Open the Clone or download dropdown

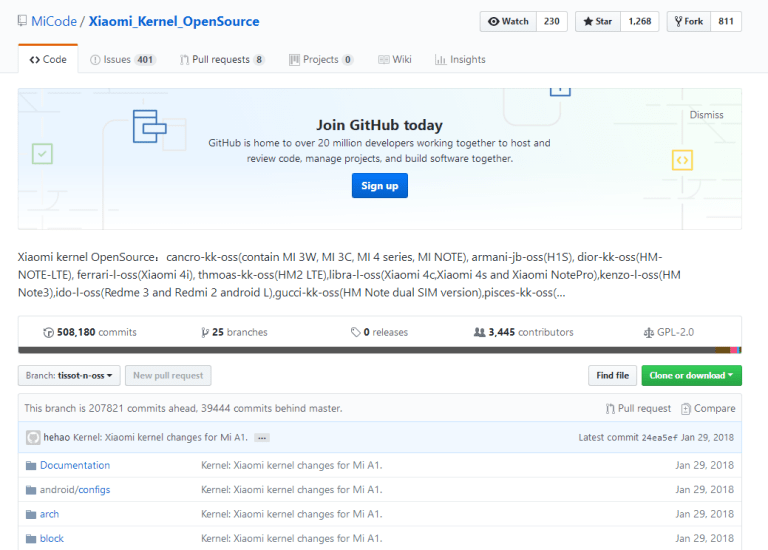click(692, 376)
